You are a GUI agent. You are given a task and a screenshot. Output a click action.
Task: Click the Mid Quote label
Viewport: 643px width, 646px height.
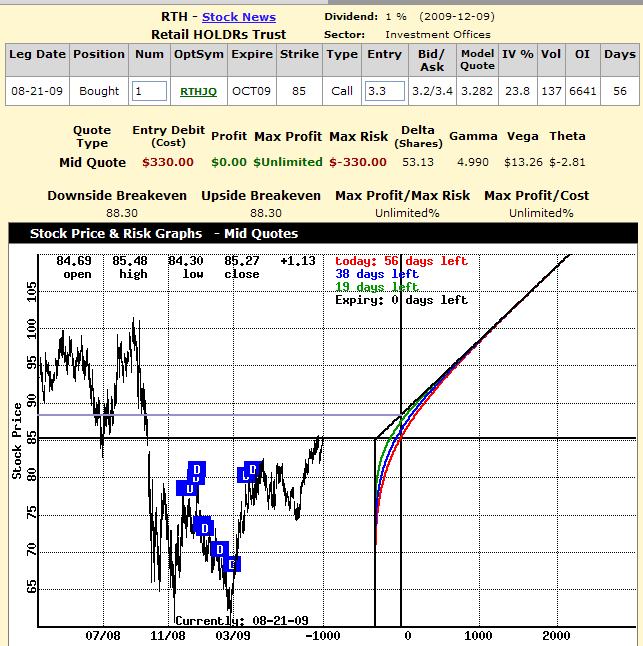92,162
